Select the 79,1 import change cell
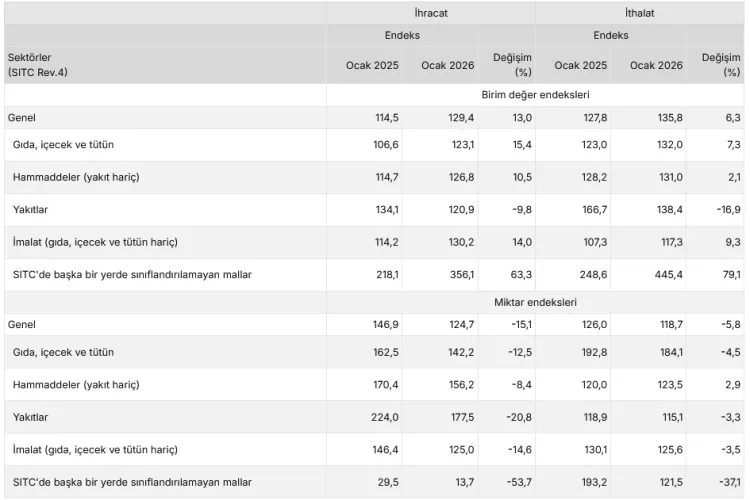This screenshot has height=500, width=750. 729,275
